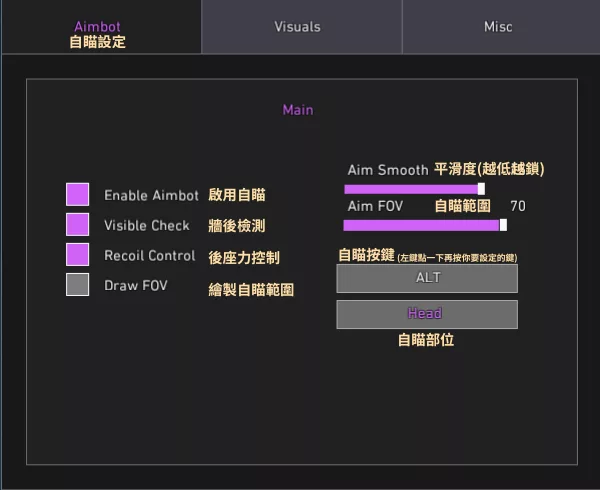Click the Recoil Control text label
Screen dimensions: 600x490
(x=149, y=256)
